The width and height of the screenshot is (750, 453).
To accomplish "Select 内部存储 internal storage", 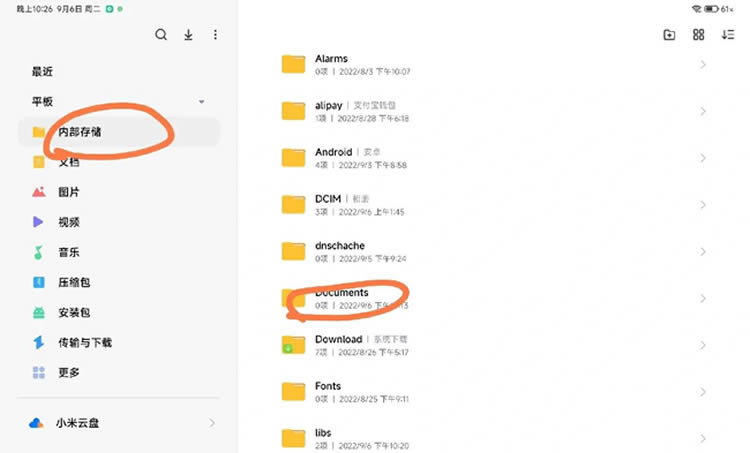I will click(80, 132).
